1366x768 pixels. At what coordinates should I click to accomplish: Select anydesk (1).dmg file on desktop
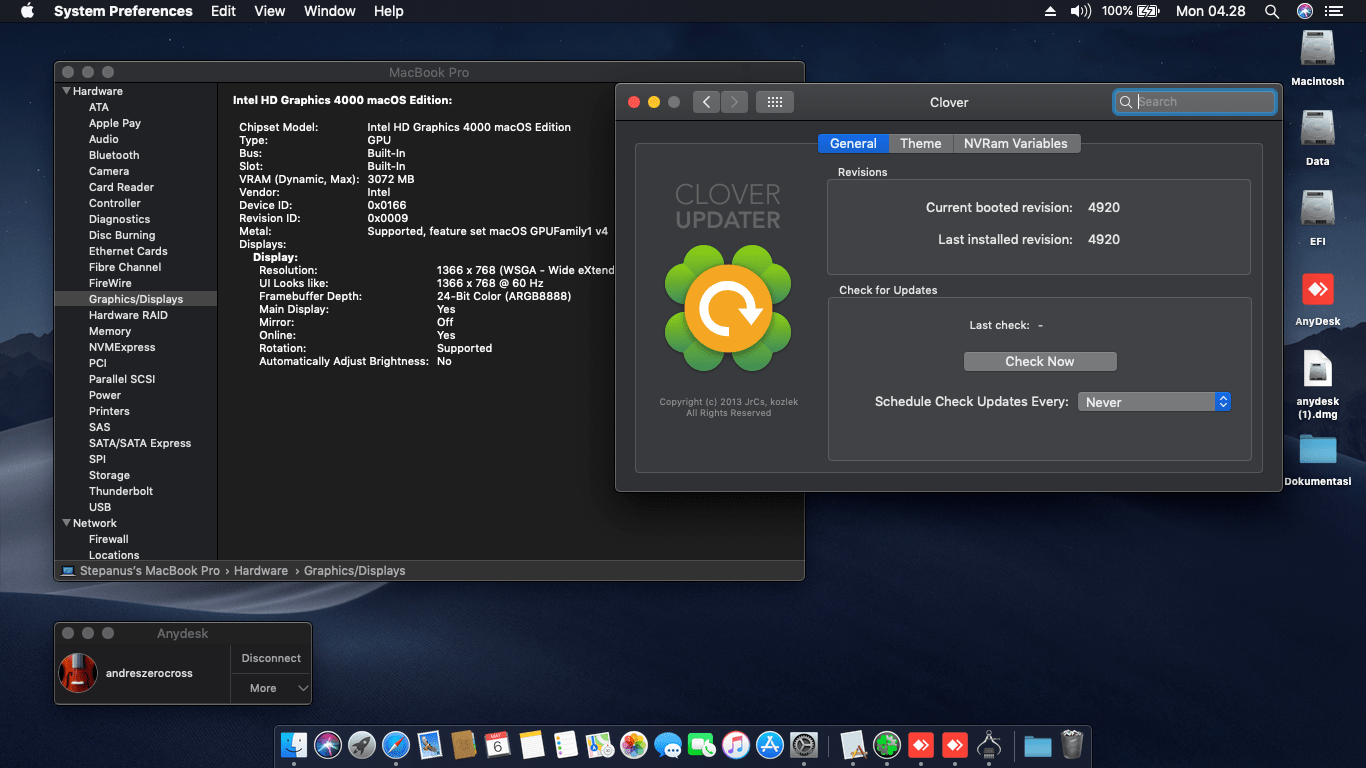point(1317,371)
